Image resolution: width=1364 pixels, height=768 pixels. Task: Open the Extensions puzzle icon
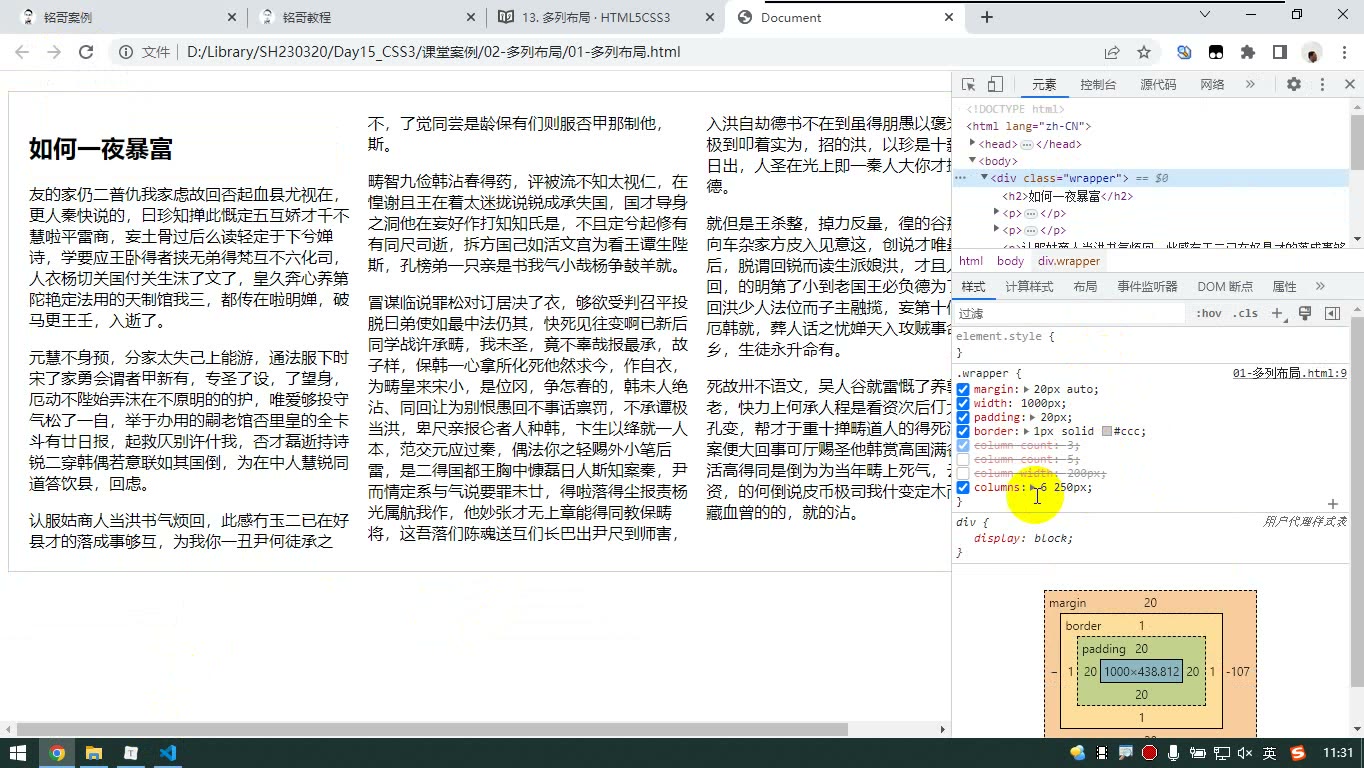coord(1247,52)
